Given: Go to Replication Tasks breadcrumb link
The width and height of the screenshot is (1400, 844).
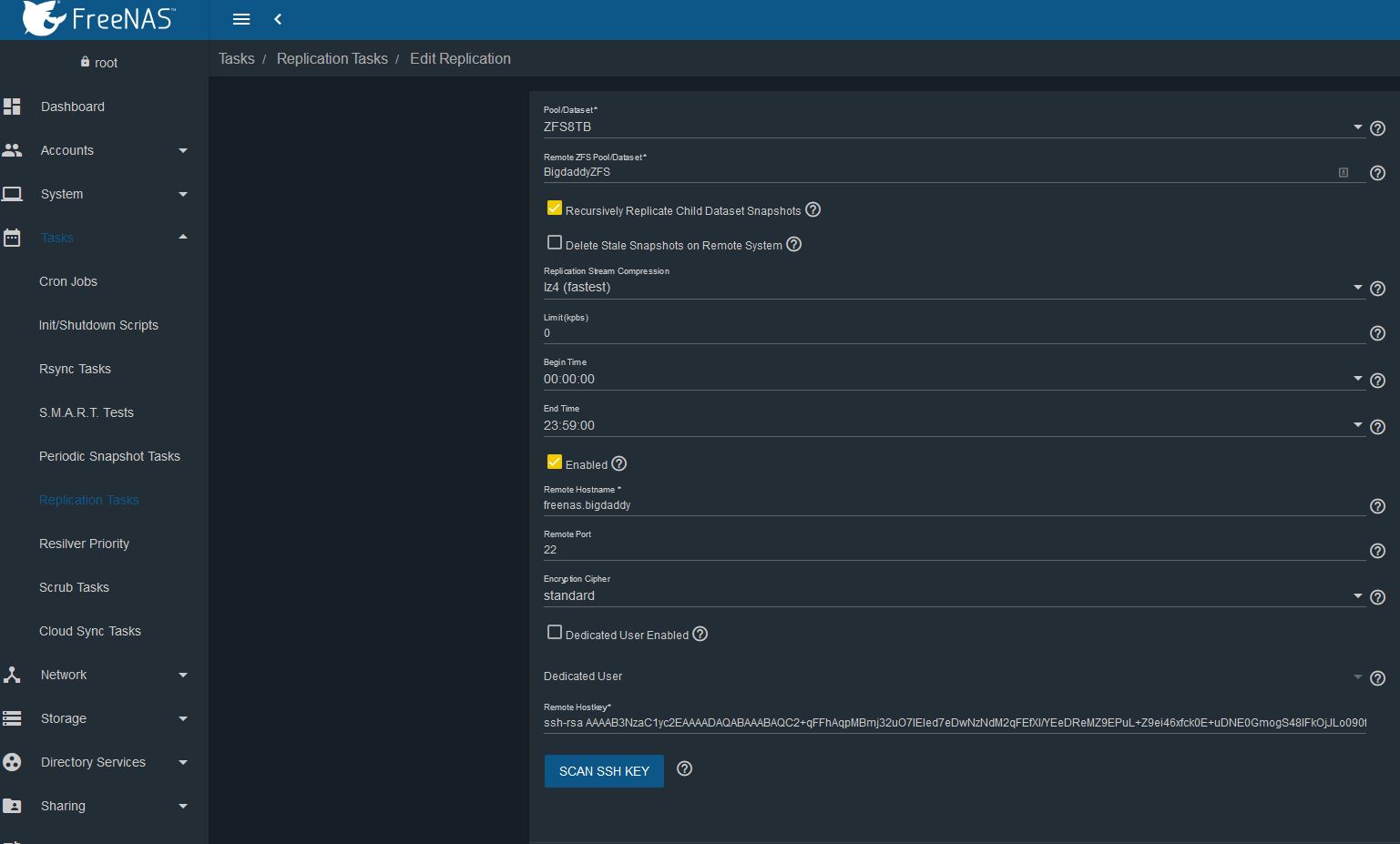Looking at the screenshot, I should pyautogui.click(x=332, y=58).
